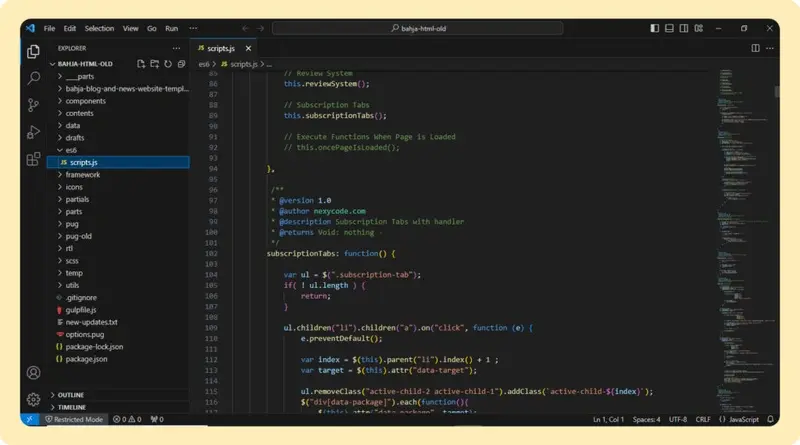Change encoding via UTF-8 status item
The height and width of the screenshot is (445, 800).
[678, 419]
